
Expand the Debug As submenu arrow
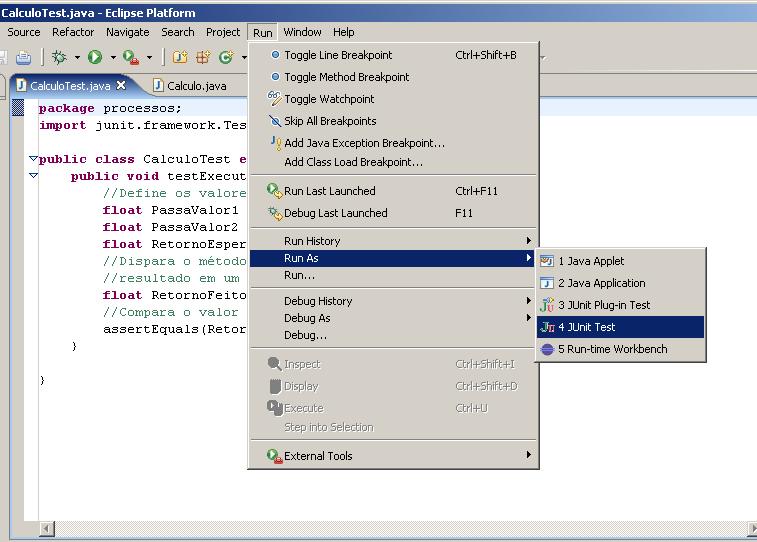(529, 318)
